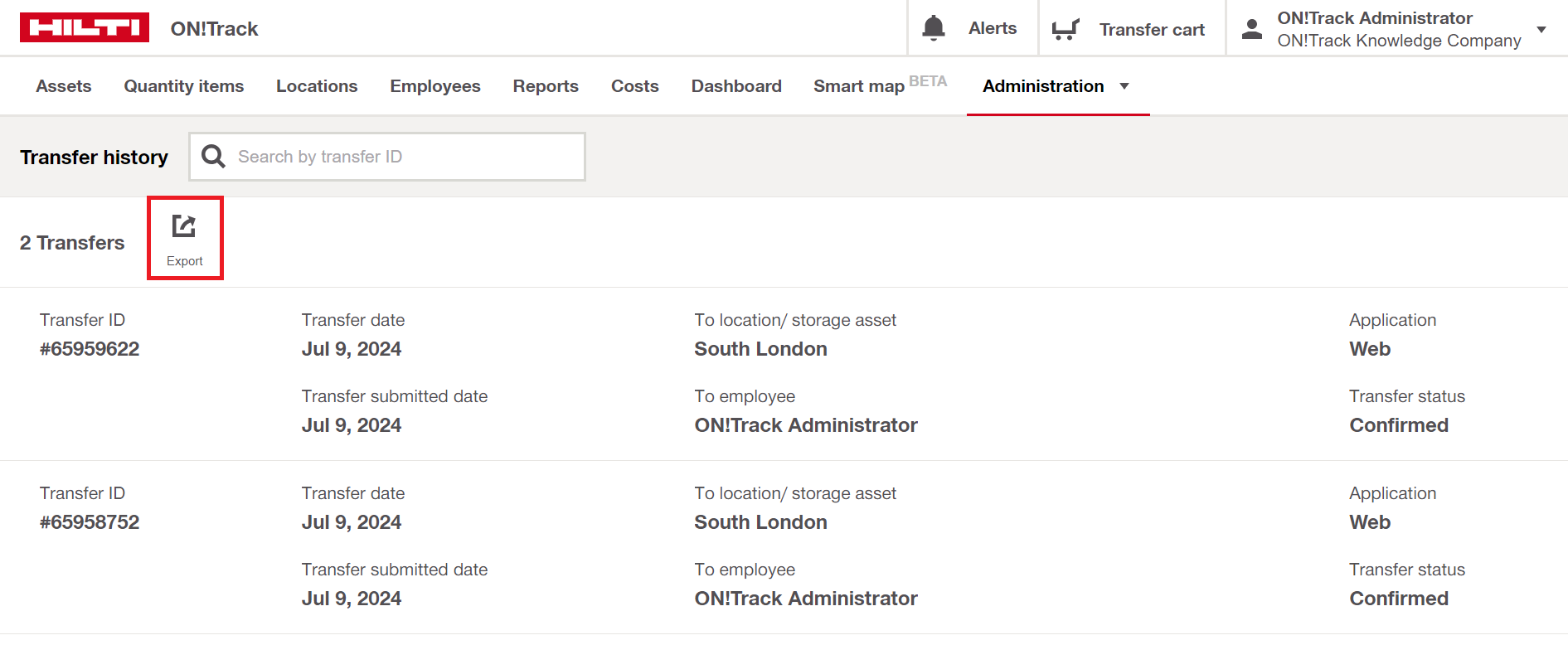Click the user profile avatar icon

pyautogui.click(x=1252, y=29)
